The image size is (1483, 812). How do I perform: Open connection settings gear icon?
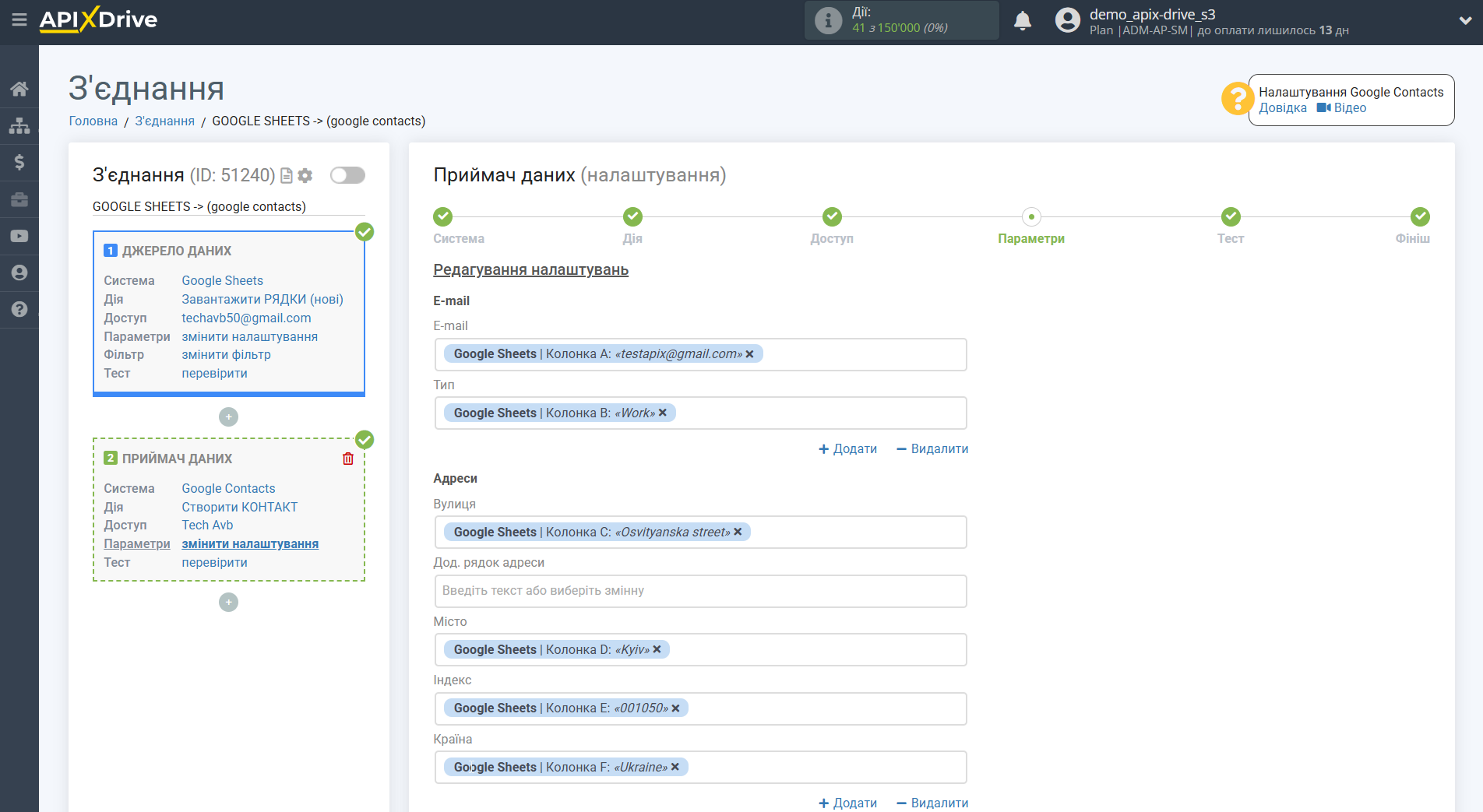[x=305, y=176]
